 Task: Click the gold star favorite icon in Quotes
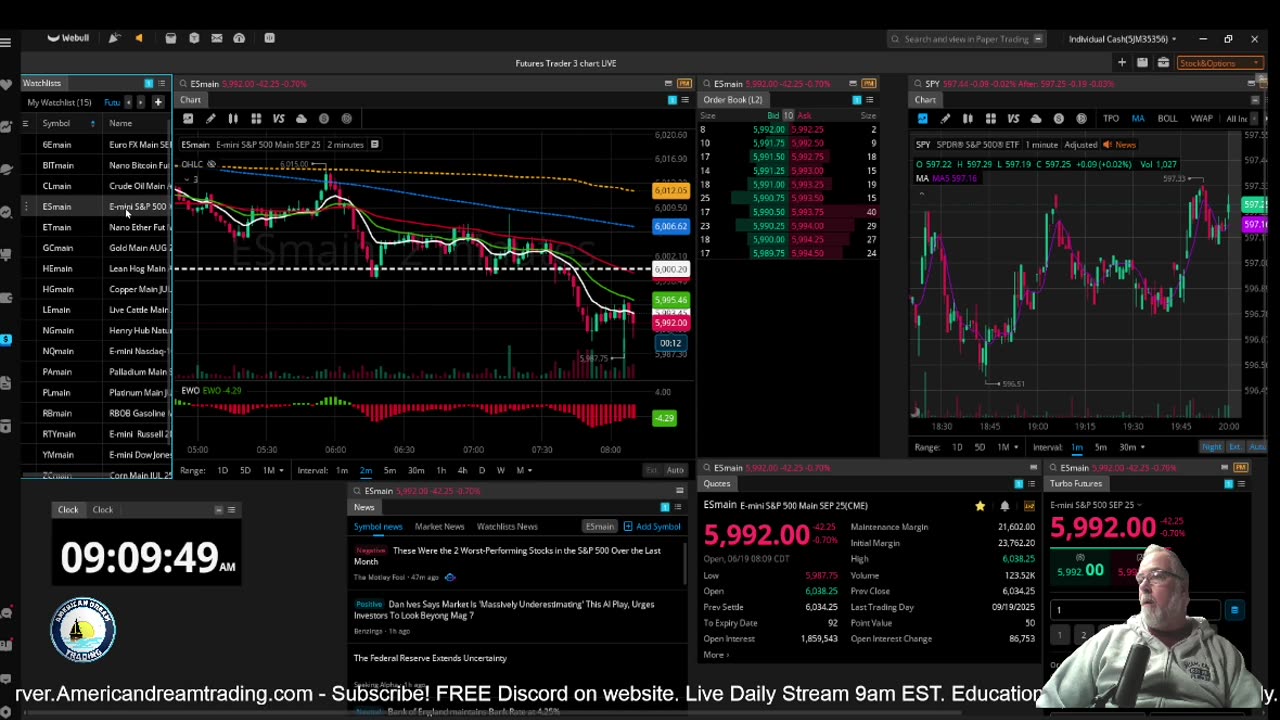point(980,506)
